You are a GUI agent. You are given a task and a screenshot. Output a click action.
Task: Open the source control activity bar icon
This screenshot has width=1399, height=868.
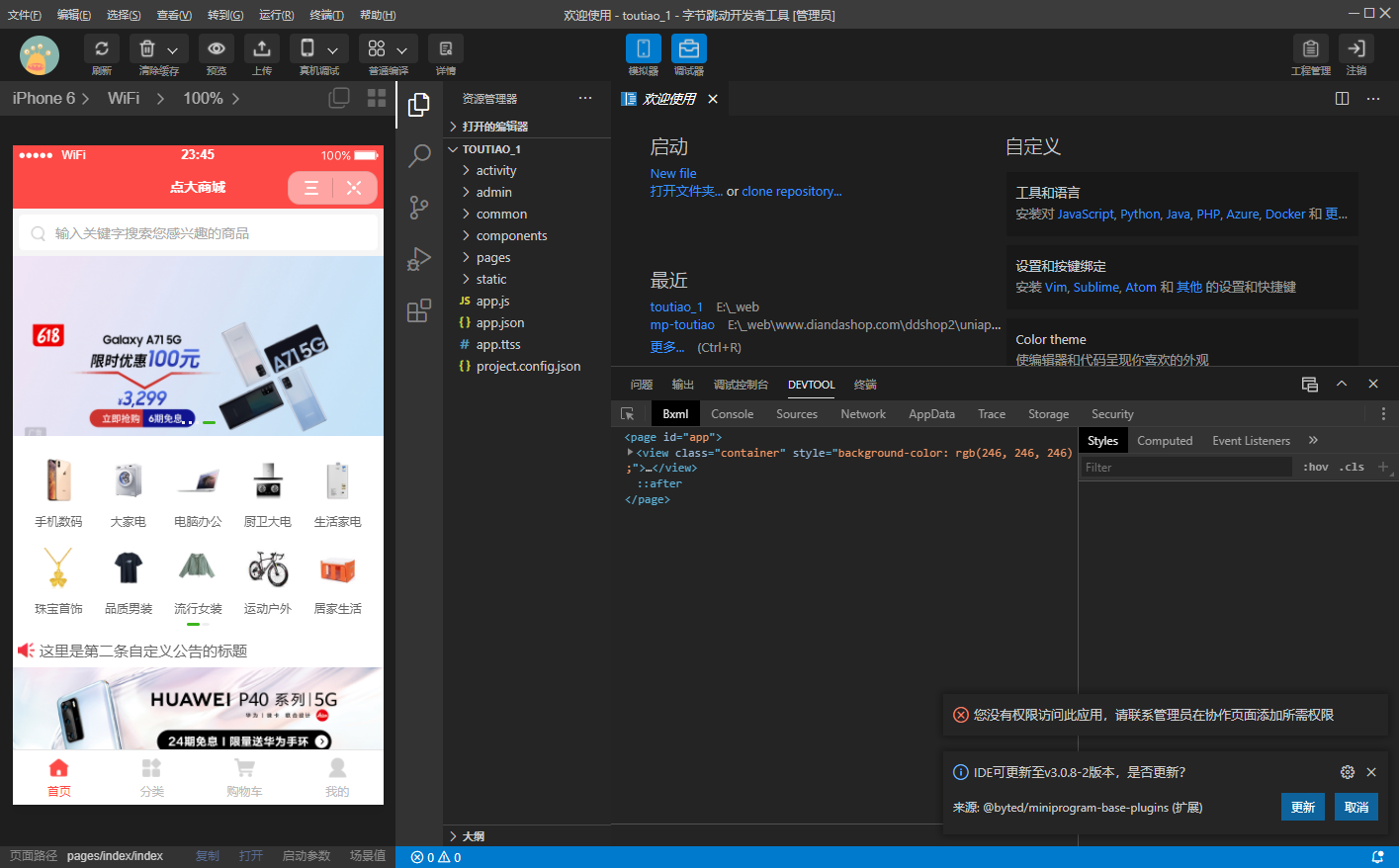pos(419,208)
